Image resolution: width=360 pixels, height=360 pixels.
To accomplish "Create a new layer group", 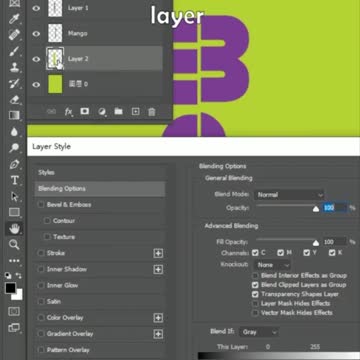I will pyautogui.click(x=118, y=111).
